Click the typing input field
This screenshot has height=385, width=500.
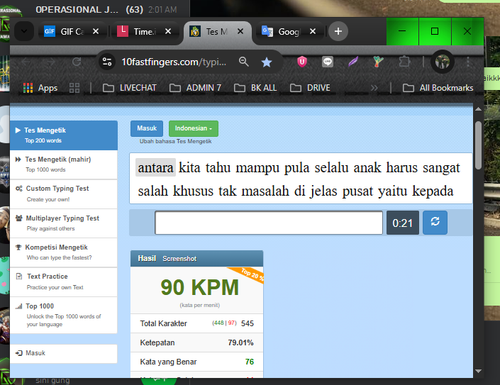tap(269, 223)
